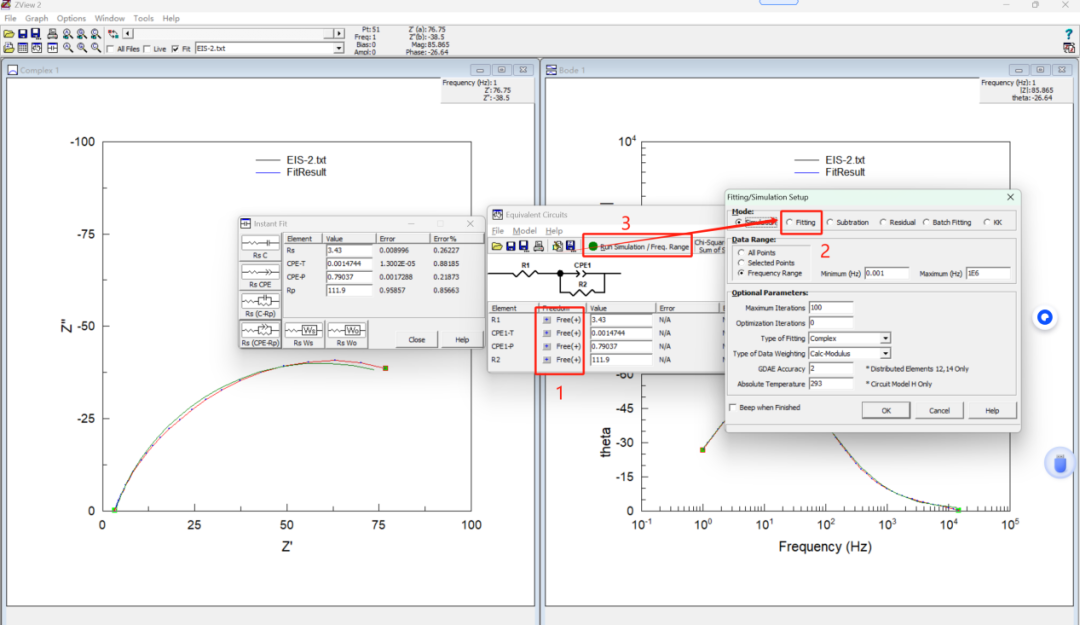Click the print icon in ZView toolbar
Image resolution: width=1080 pixels, height=625 pixels.
(52, 34)
